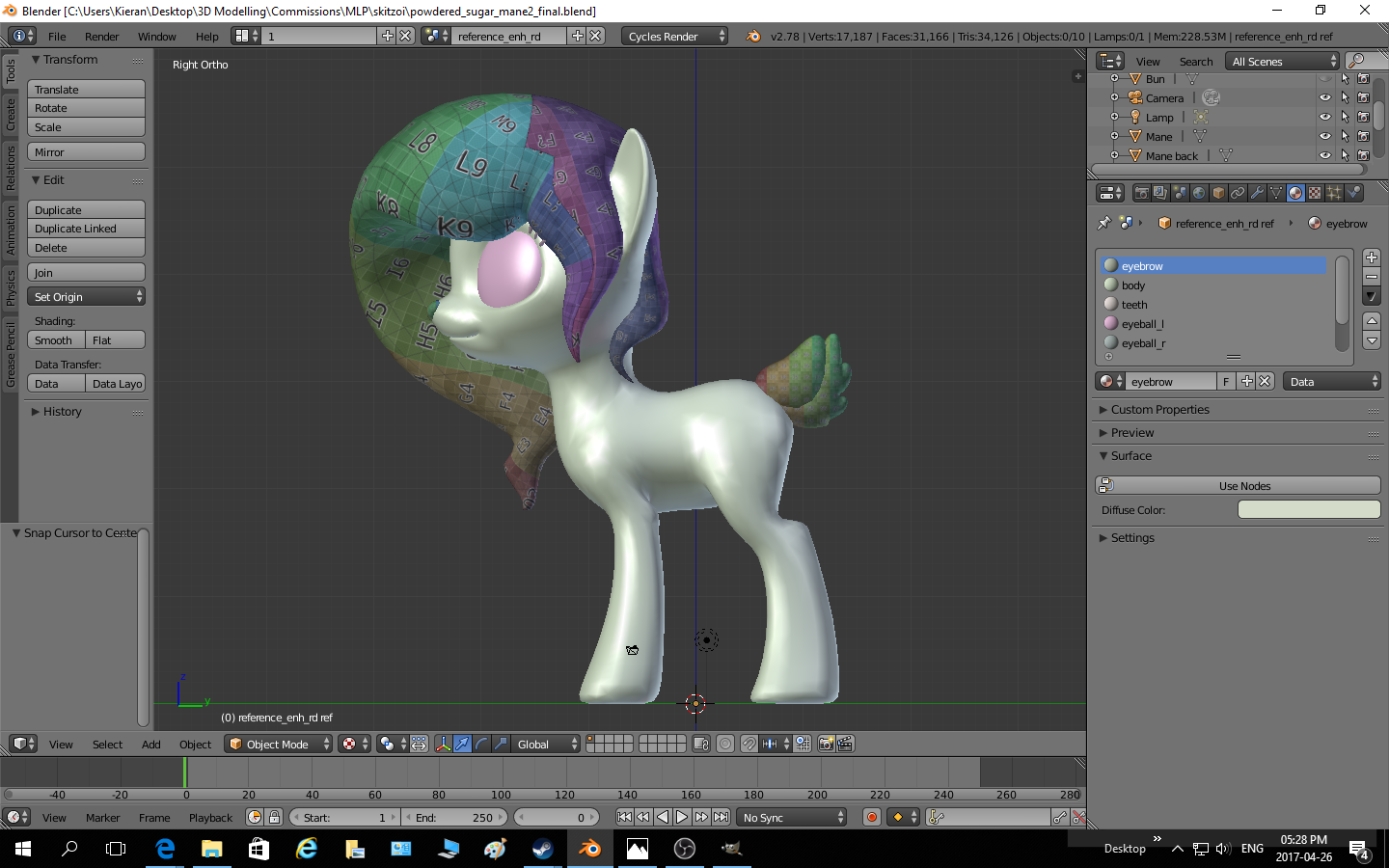Viewport: 1389px width, 868px height.
Task: Open the Constraints properties tab (chain icon)
Action: pyautogui.click(x=1238, y=193)
